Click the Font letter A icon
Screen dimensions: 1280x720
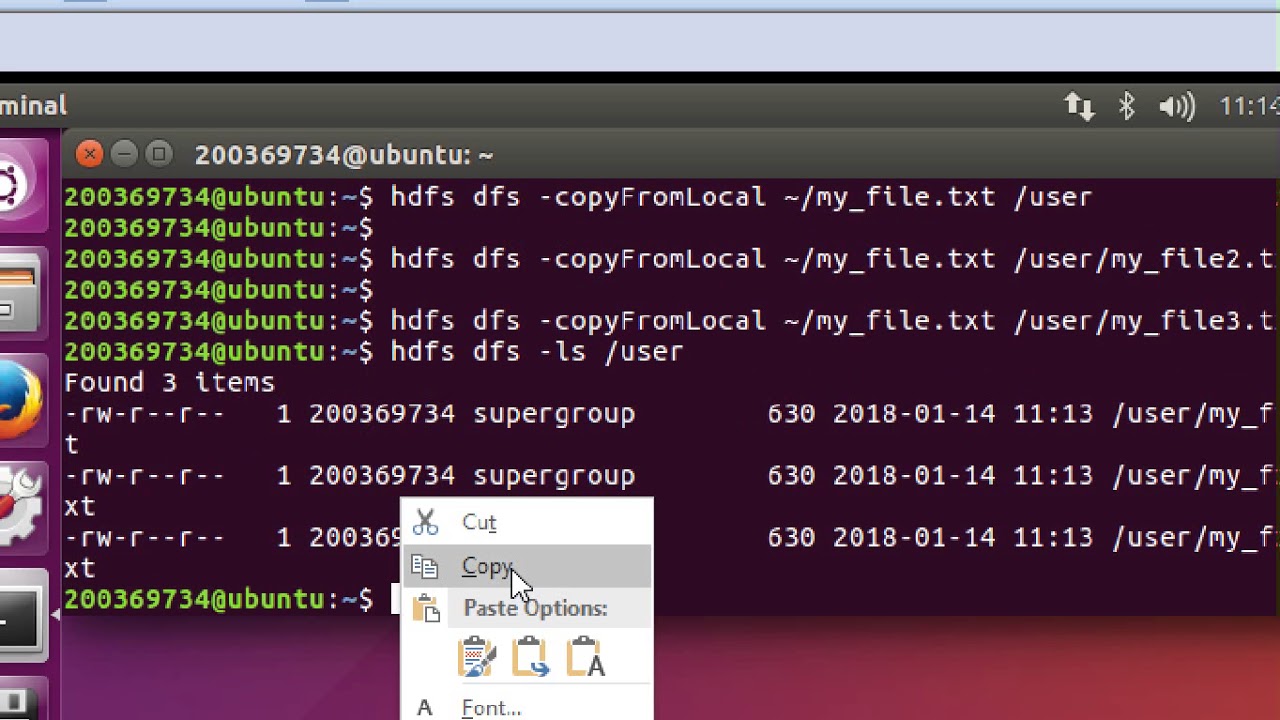pos(425,707)
